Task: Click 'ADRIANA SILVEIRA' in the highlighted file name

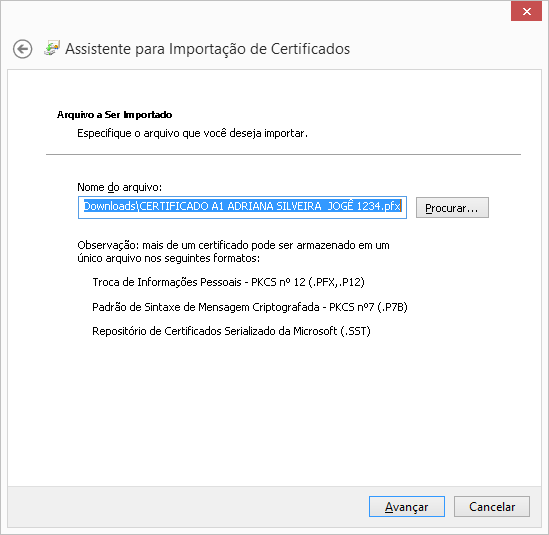Action: coord(274,206)
